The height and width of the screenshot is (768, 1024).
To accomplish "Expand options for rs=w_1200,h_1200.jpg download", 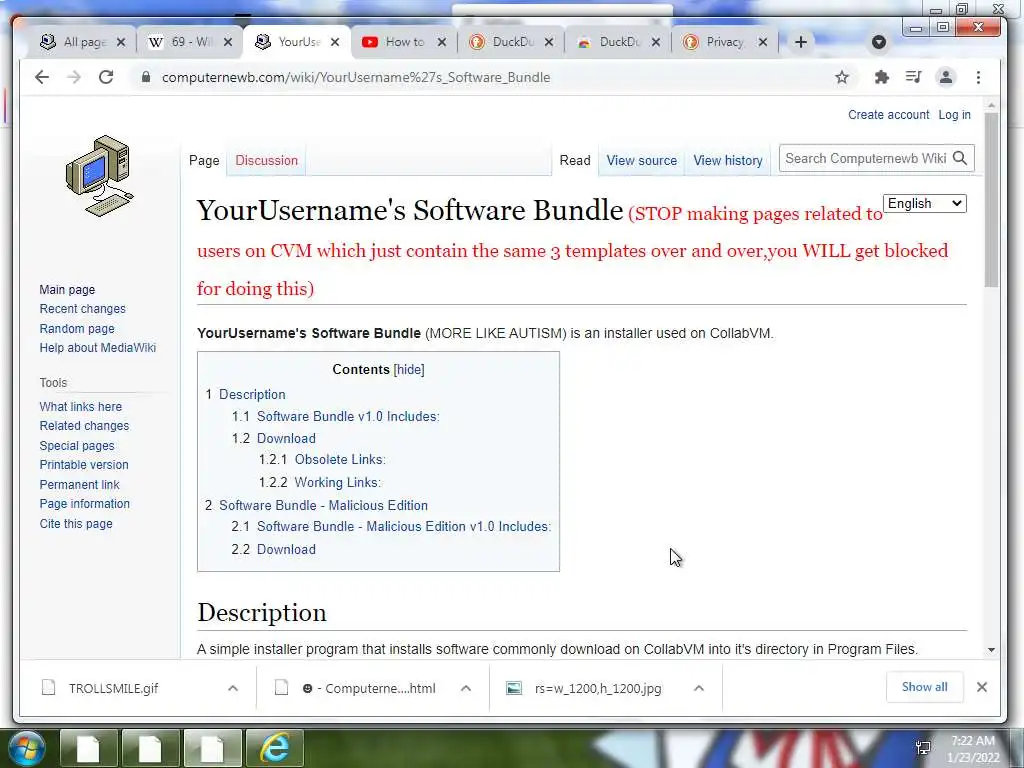I will (699, 688).
